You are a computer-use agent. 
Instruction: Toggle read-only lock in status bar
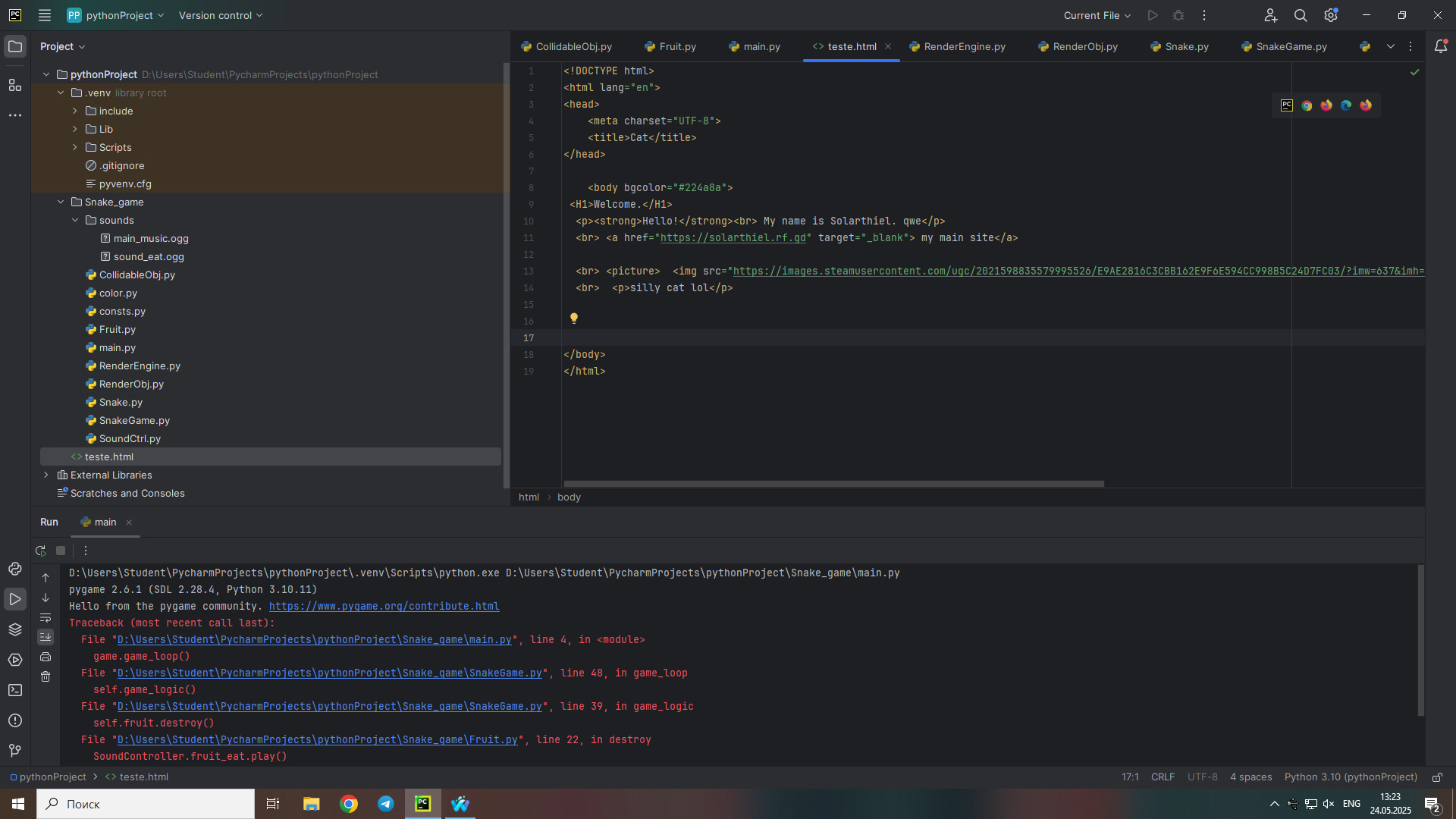point(1437,777)
